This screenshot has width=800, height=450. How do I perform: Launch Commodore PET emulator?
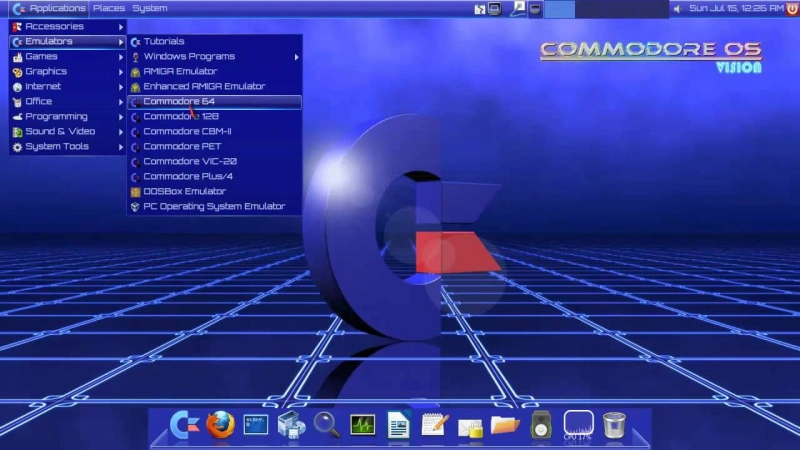point(214,146)
